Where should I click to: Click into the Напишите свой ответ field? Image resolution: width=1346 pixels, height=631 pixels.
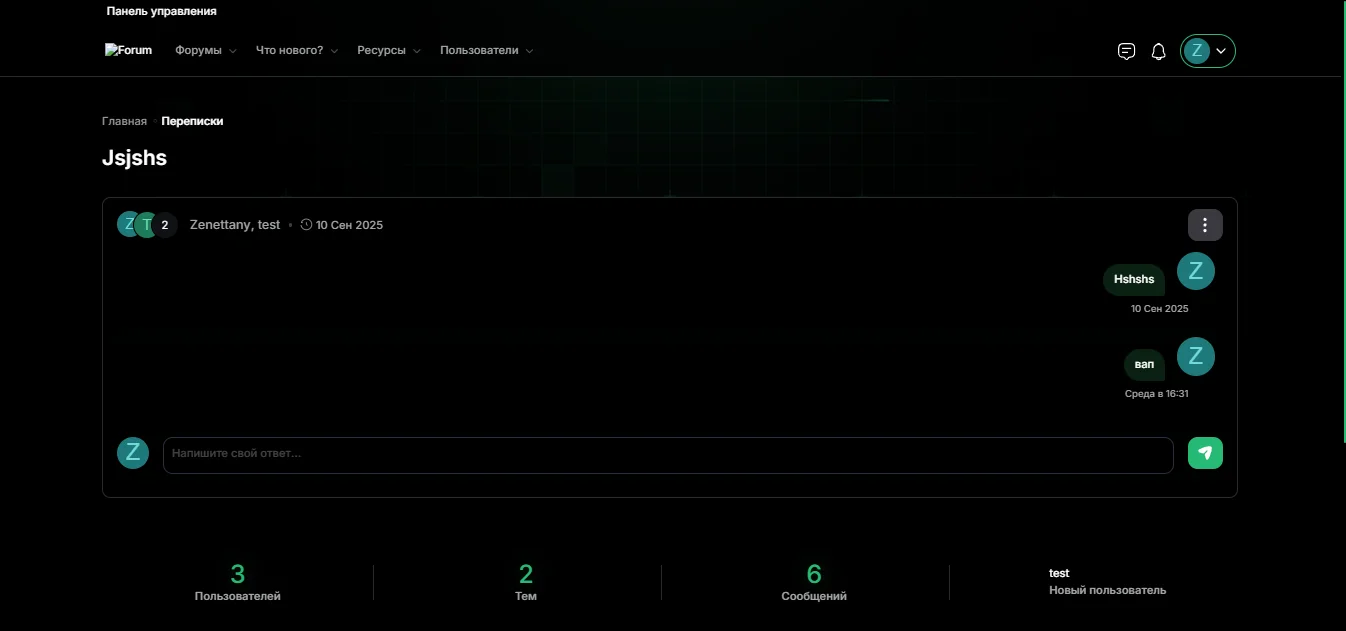[667, 454]
